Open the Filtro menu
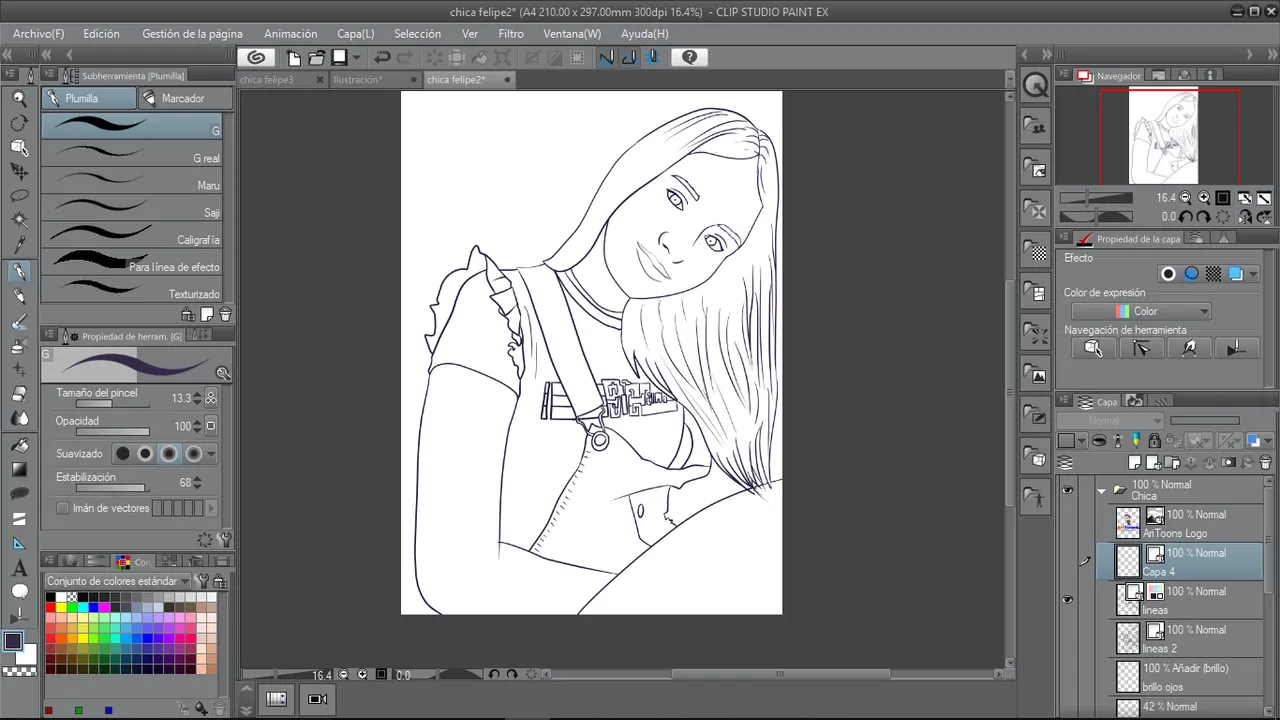Screen dimensions: 1280x720 (511, 34)
